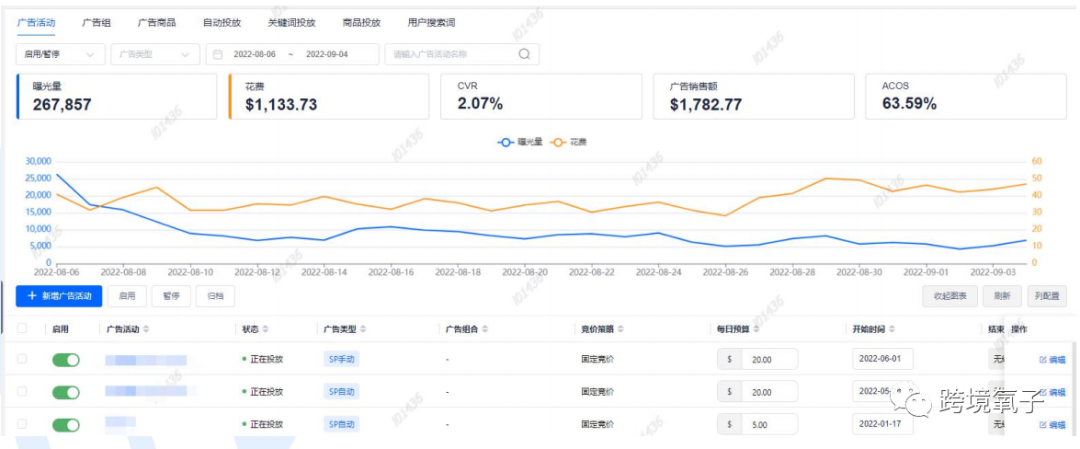Viewport: 1080px width, 449px height.
Task: Sort by the 广告活动 column icon
Action: (x=146, y=329)
